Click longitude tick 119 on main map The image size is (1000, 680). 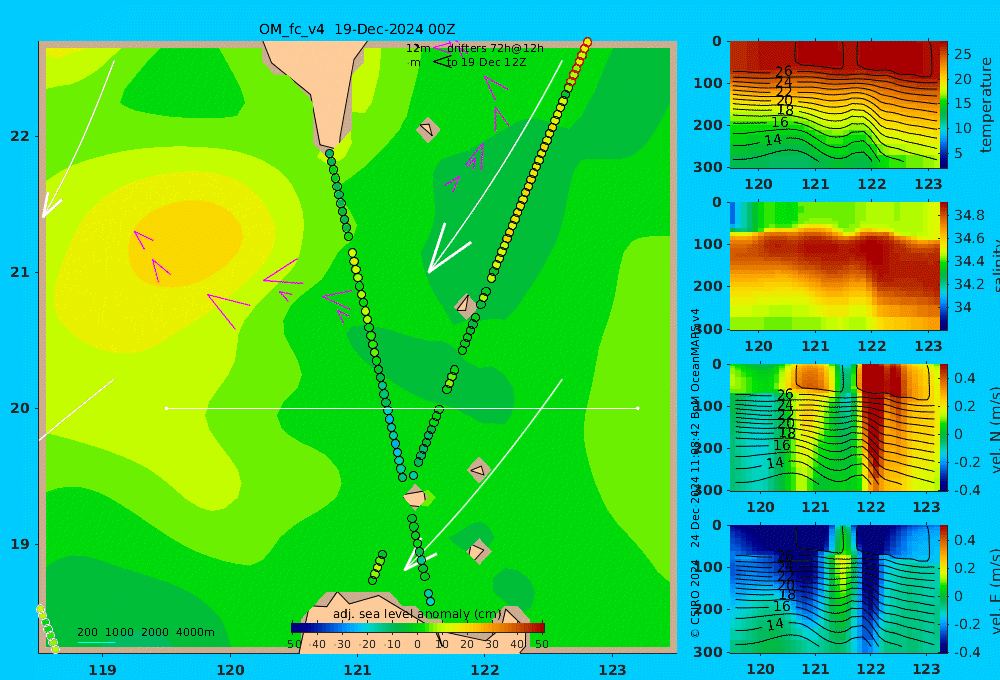tap(102, 670)
